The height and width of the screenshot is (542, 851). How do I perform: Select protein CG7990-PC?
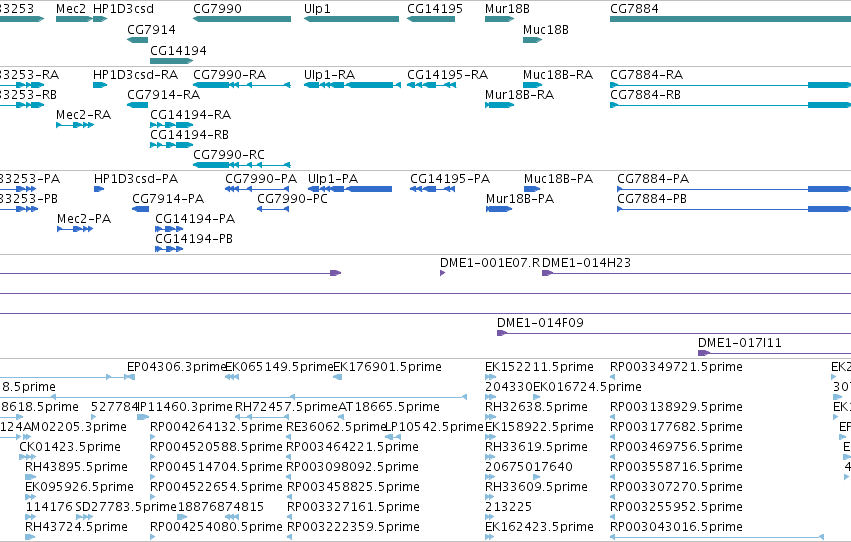coord(273,209)
